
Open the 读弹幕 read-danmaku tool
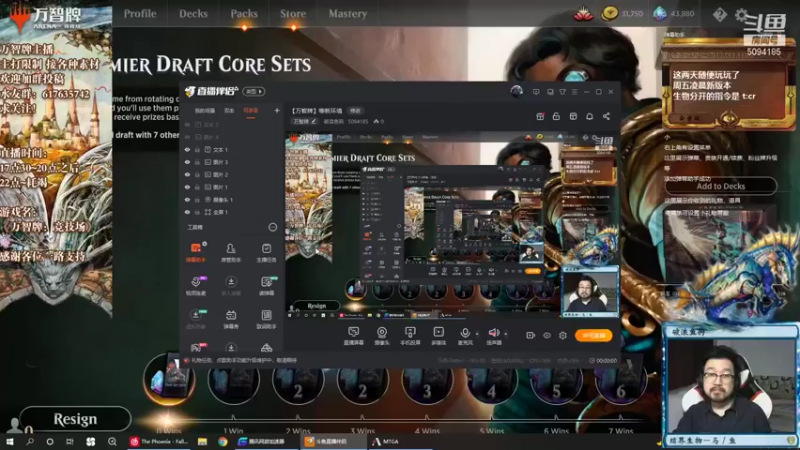coord(266,286)
